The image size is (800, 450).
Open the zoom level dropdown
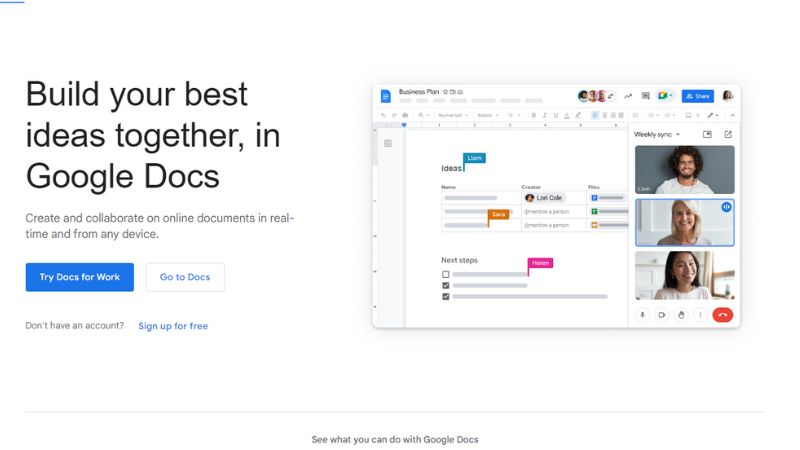click(423, 115)
